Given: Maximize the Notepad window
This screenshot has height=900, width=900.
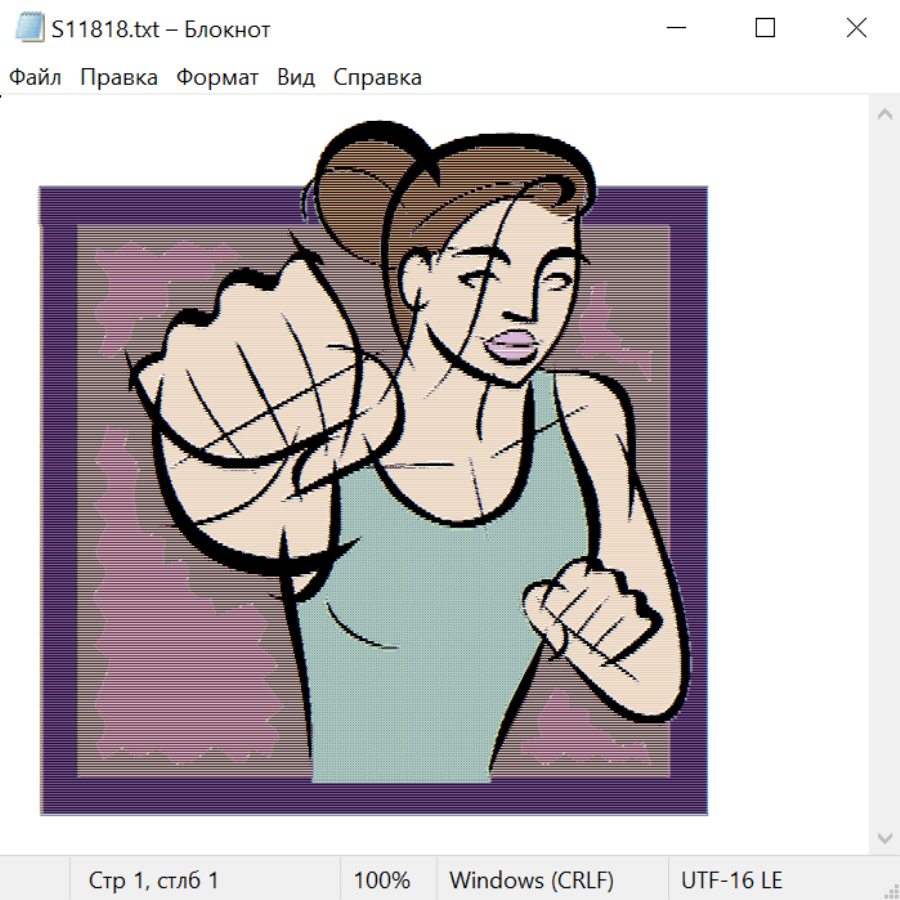Looking at the screenshot, I should click(765, 28).
